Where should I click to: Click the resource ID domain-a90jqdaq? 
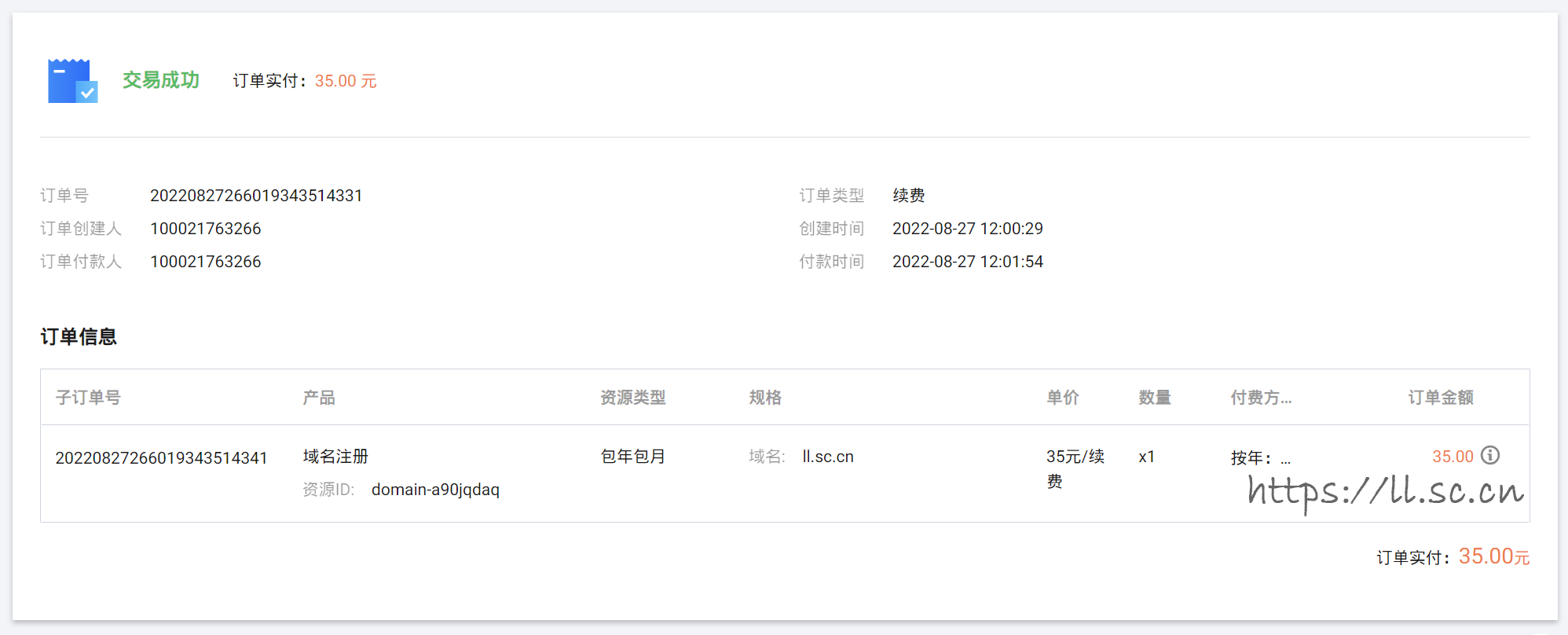click(x=435, y=490)
